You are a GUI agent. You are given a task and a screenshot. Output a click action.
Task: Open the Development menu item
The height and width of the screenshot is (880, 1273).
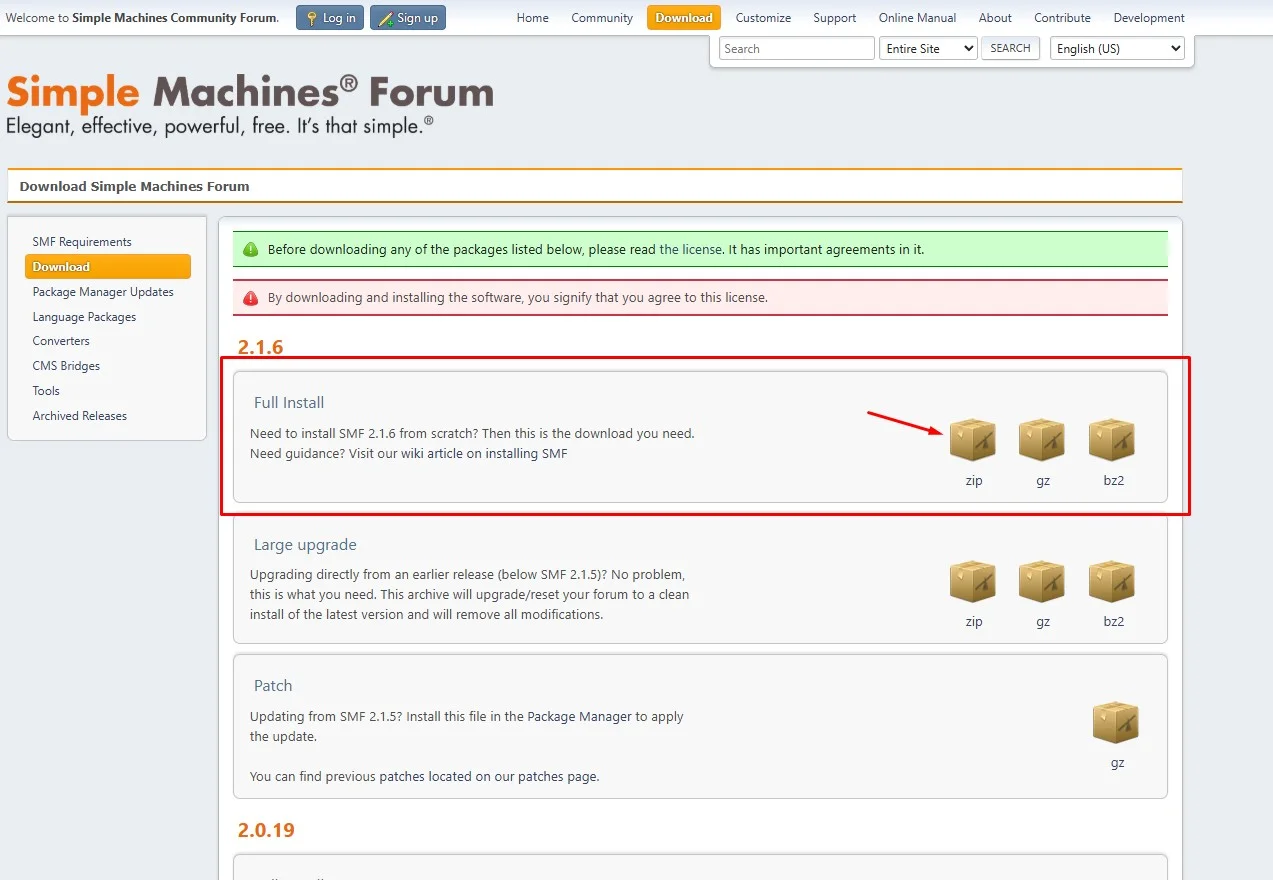click(1149, 18)
